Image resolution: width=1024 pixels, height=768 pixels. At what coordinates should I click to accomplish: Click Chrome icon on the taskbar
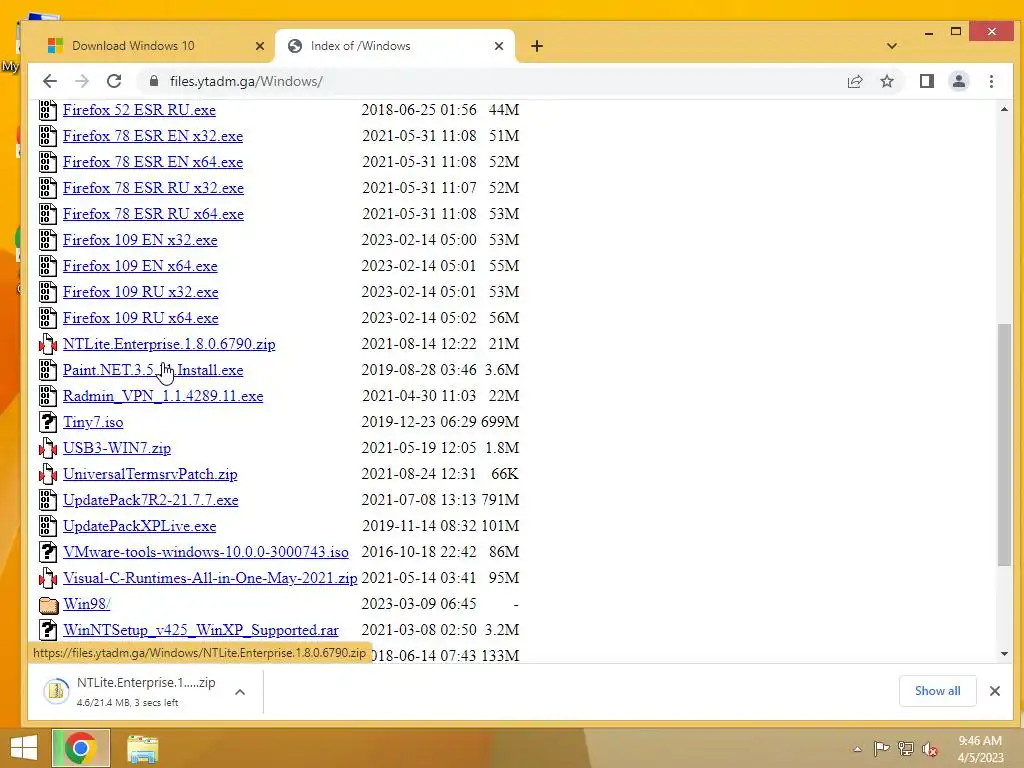(x=81, y=748)
